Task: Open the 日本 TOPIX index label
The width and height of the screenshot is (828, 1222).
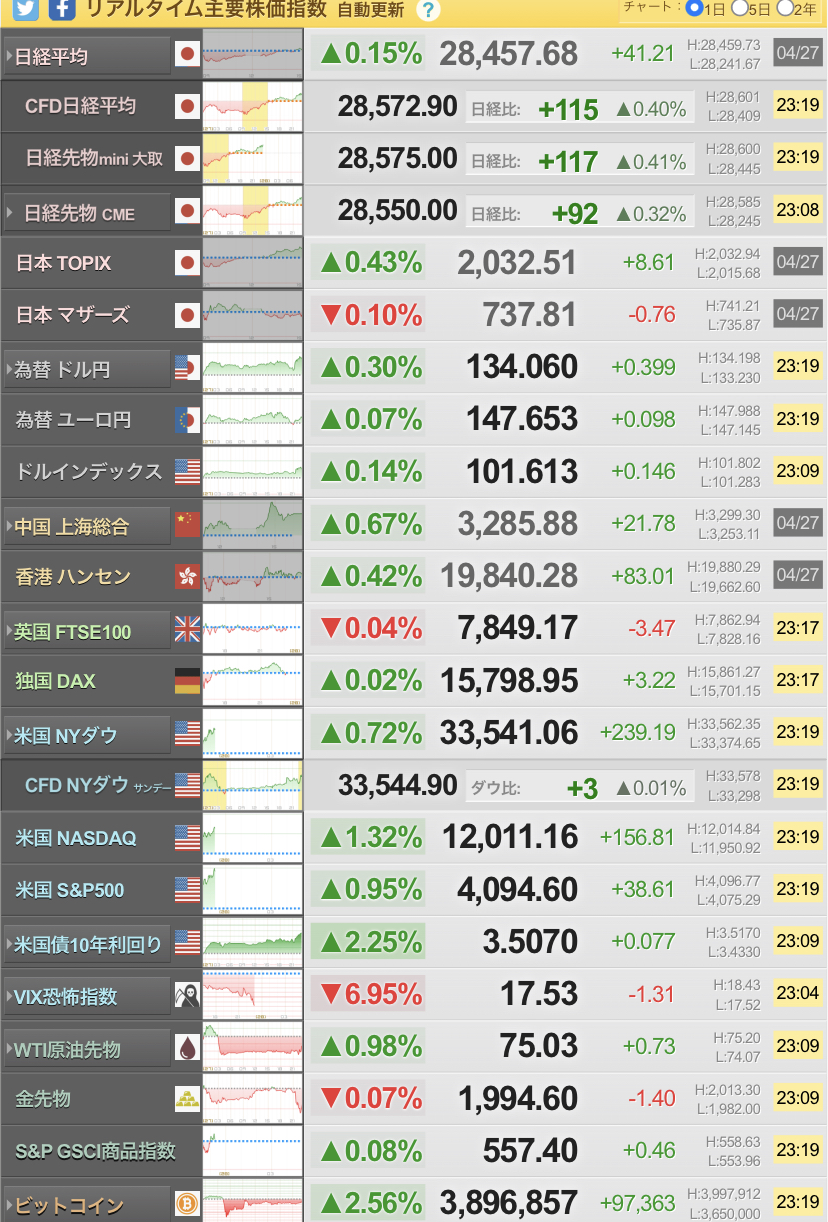Action: tap(64, 263)
